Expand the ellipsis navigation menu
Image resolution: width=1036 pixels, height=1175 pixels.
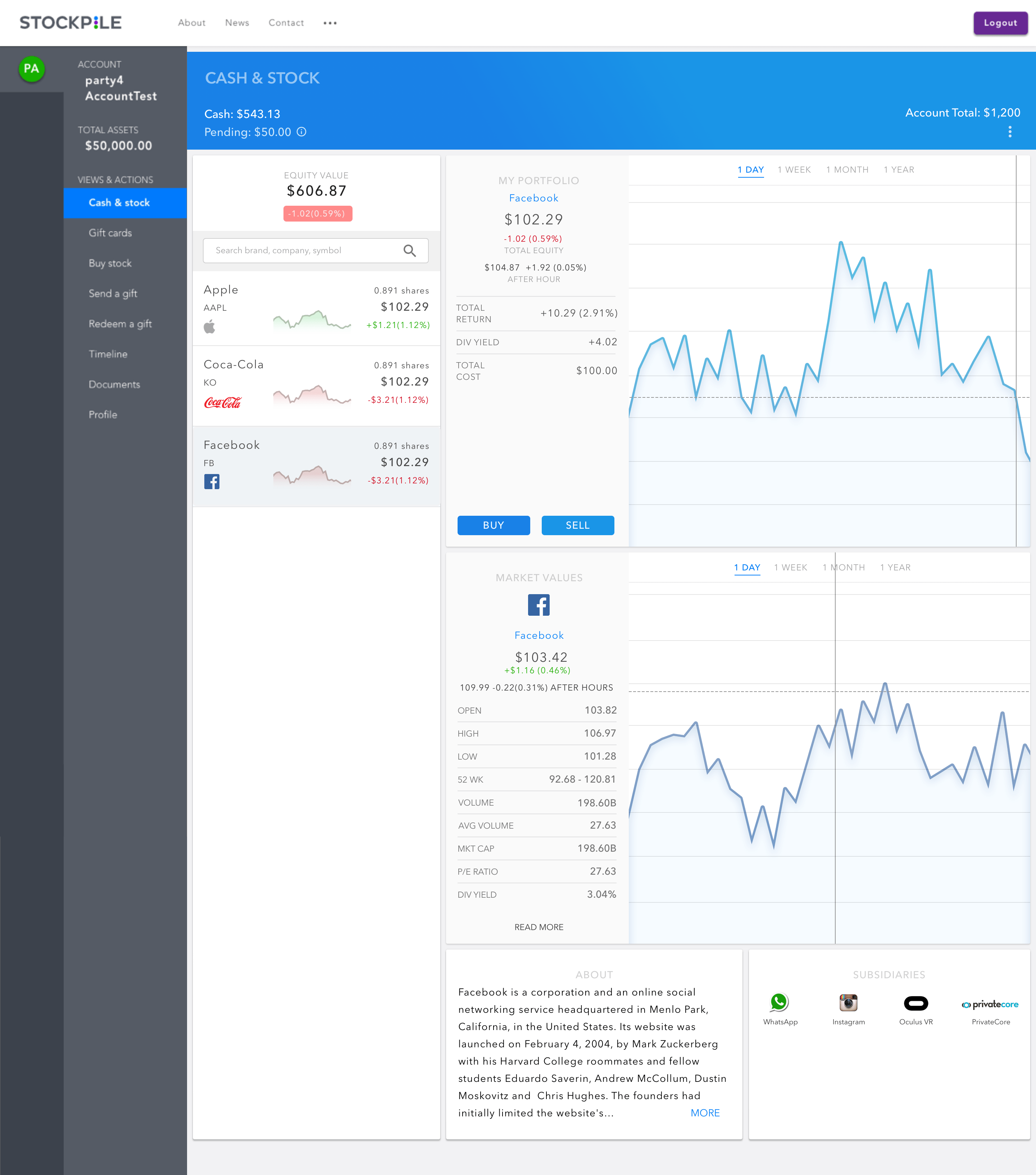click(x=330, y=23)
